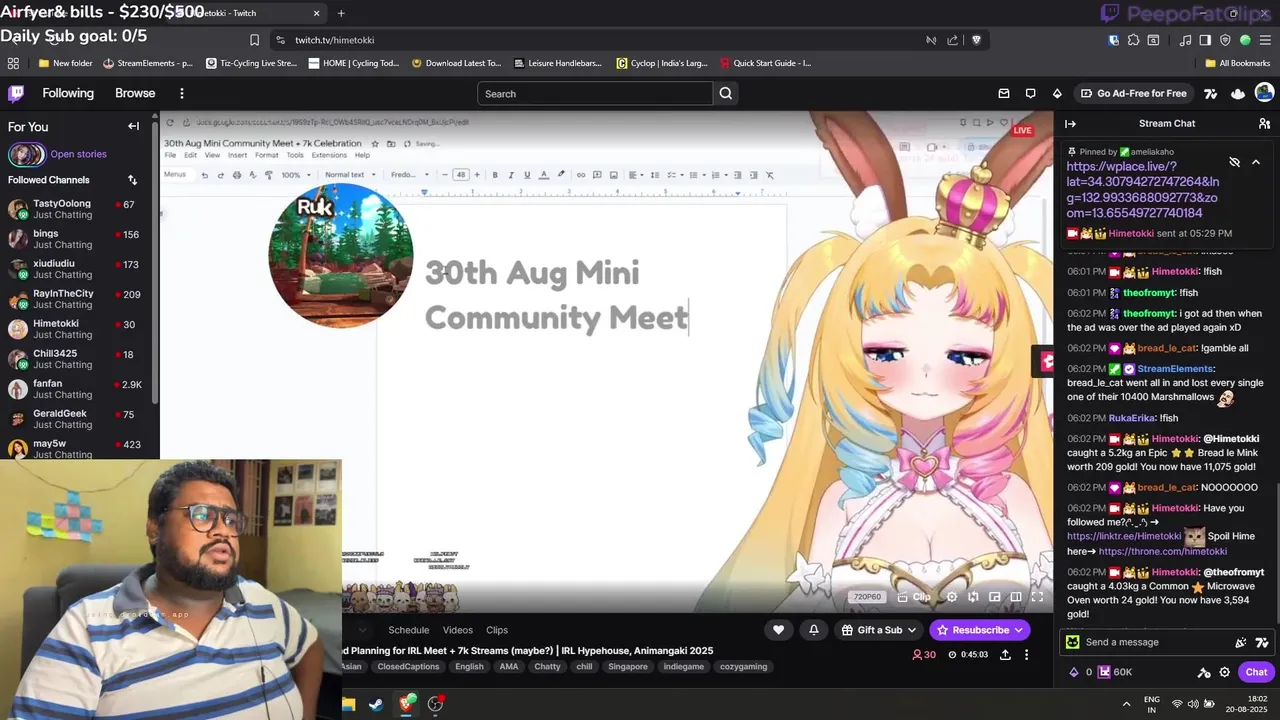Open chat community users list icon
Viewport: 1280px width, 720px height.
(1264, 123)
